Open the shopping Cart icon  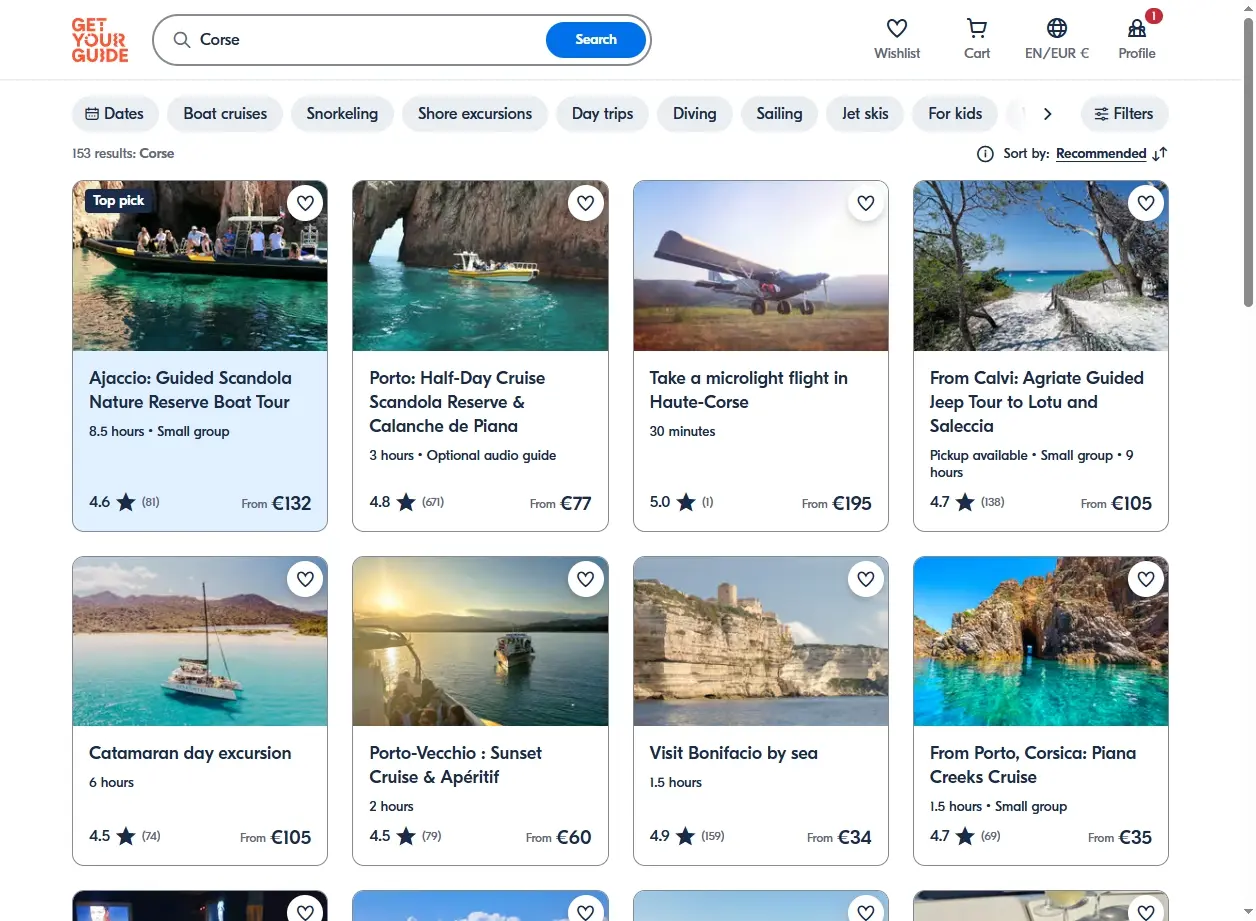[977, 28]
